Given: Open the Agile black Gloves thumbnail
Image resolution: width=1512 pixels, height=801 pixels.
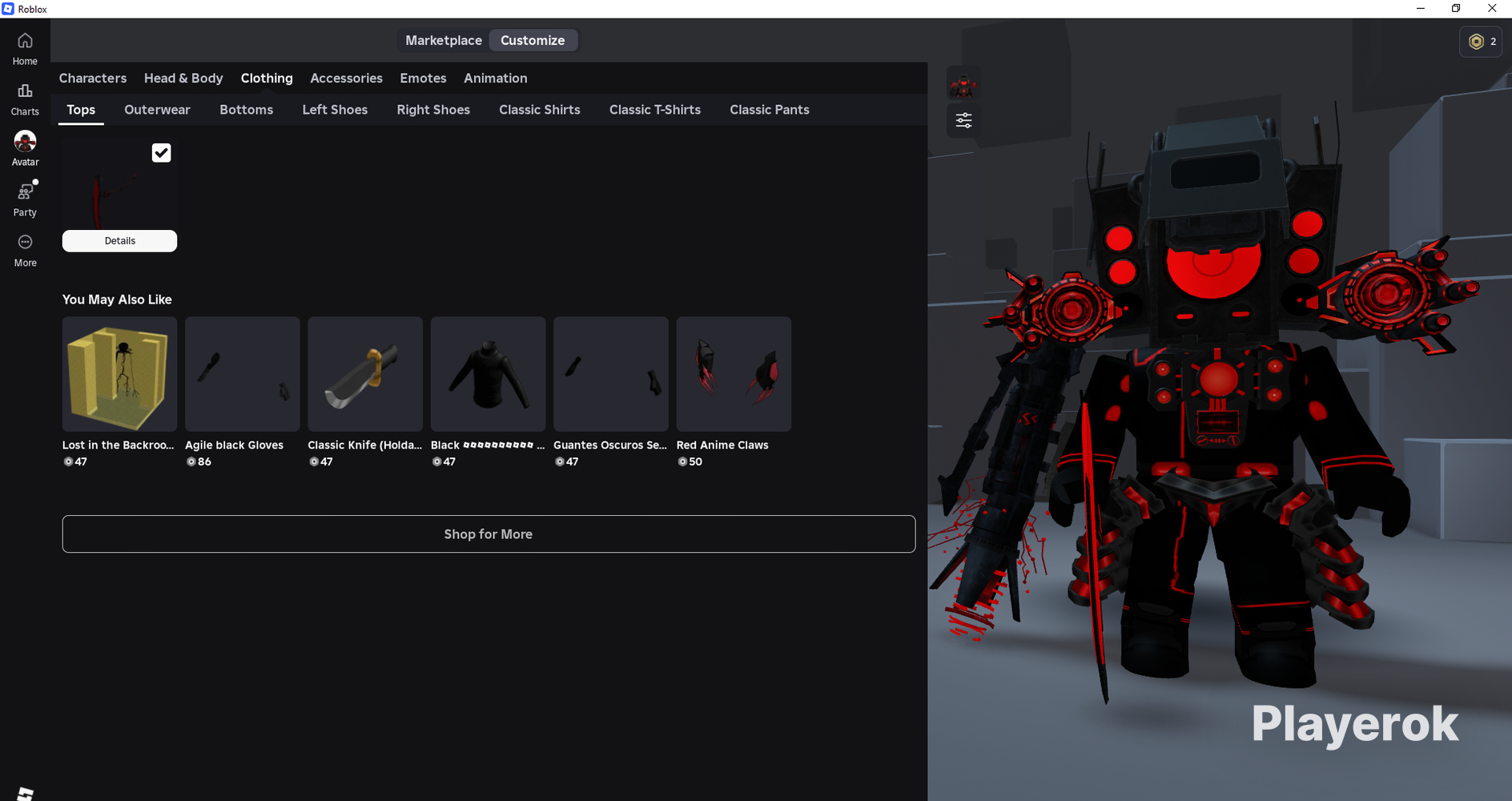Looking at the screenshot, I should (243, 374).
